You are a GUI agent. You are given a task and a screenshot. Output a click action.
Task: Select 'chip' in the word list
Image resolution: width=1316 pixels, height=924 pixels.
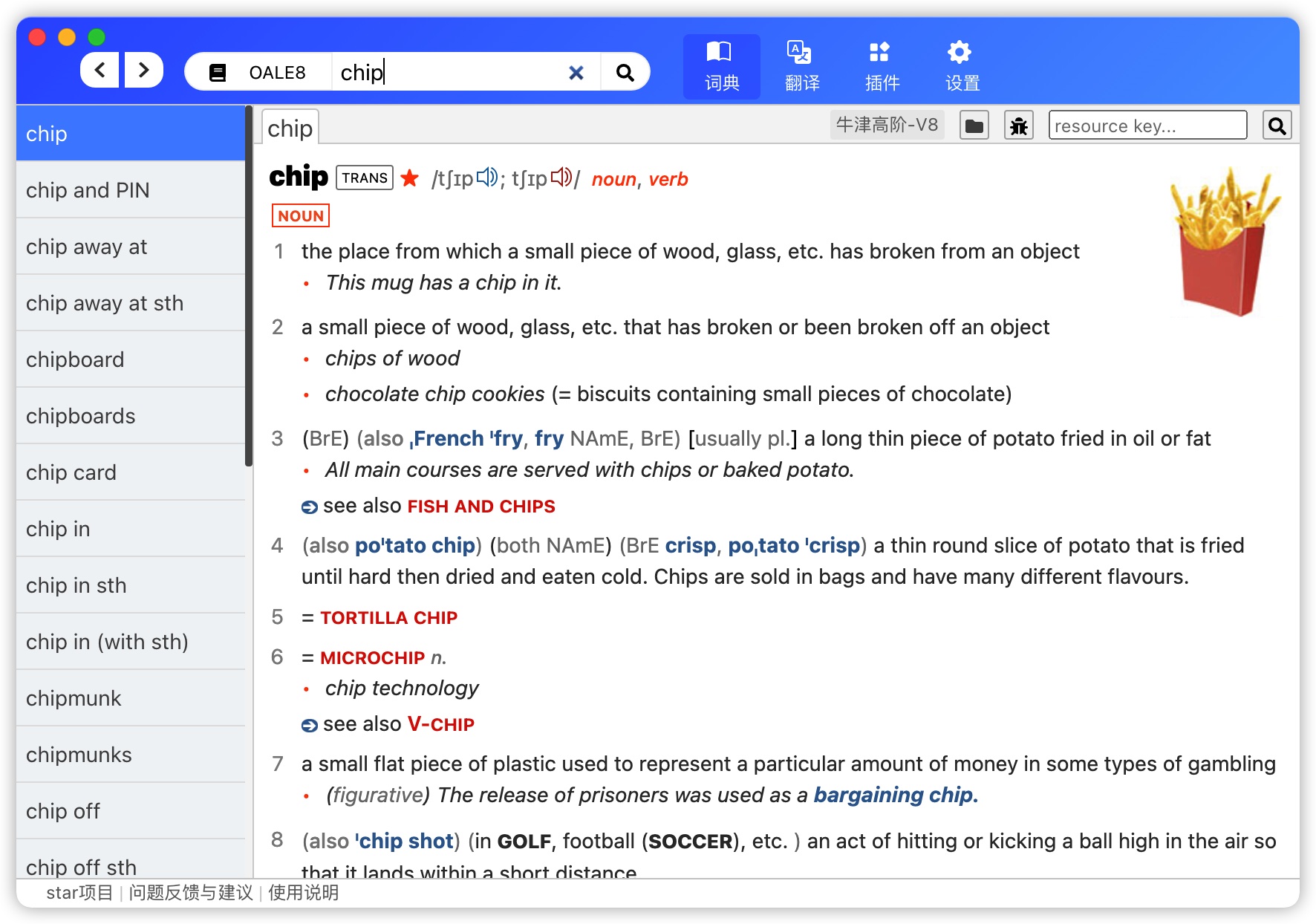click(131, 134)
